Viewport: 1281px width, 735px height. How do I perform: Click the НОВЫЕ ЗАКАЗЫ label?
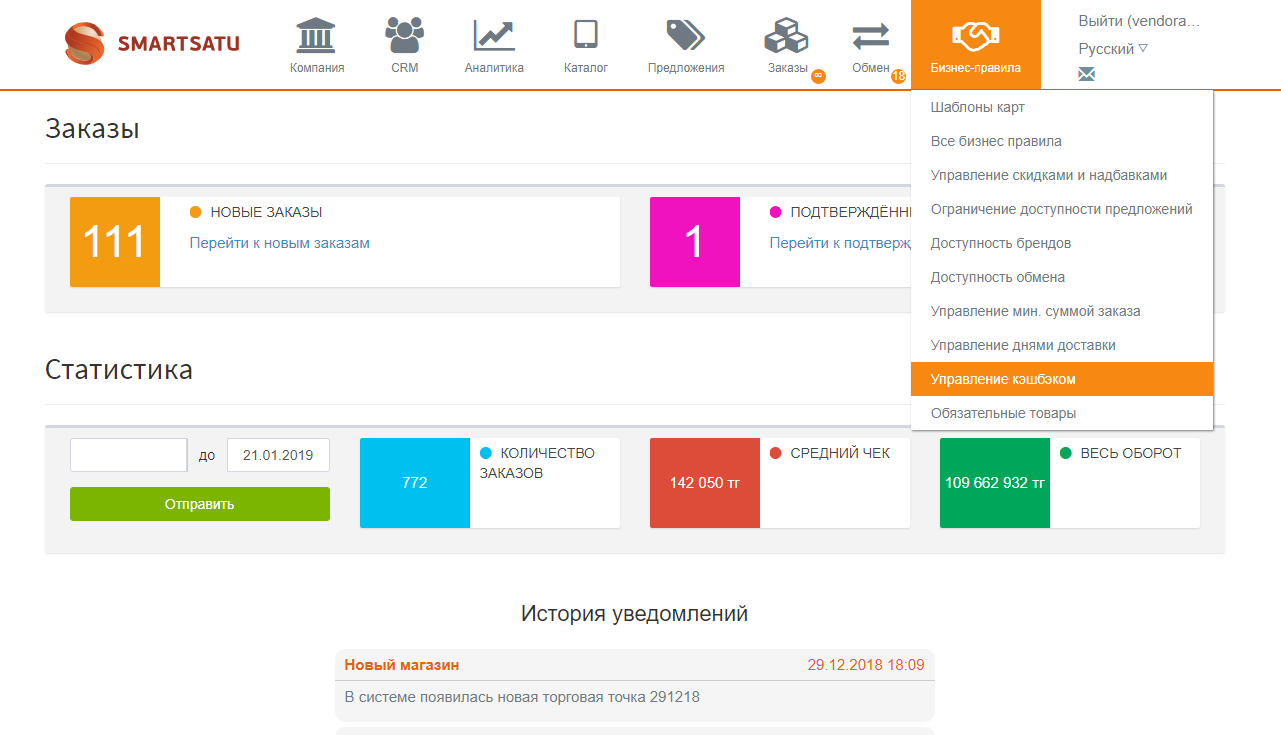click(x=266, y=212)
